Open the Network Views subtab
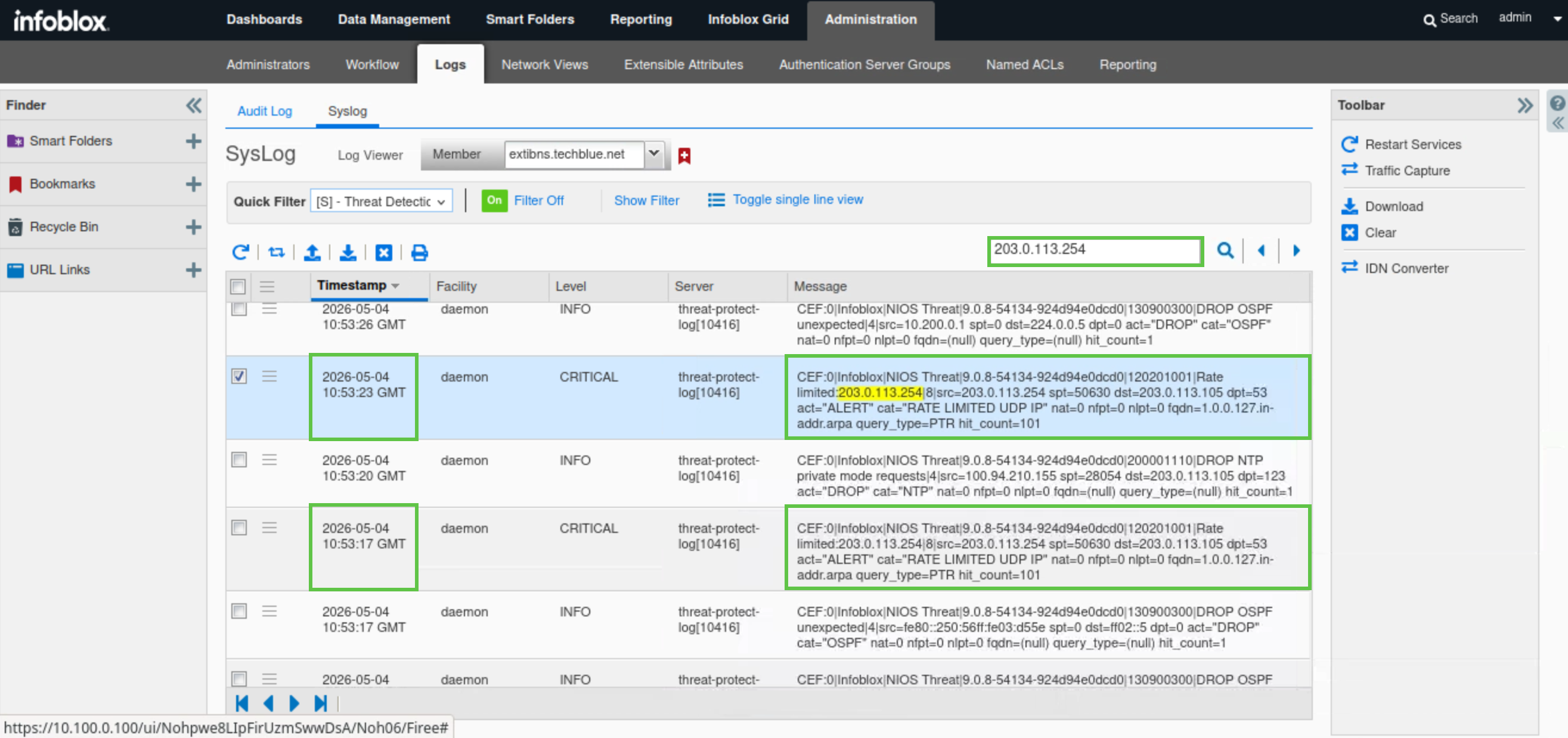 tap(545, 64)
